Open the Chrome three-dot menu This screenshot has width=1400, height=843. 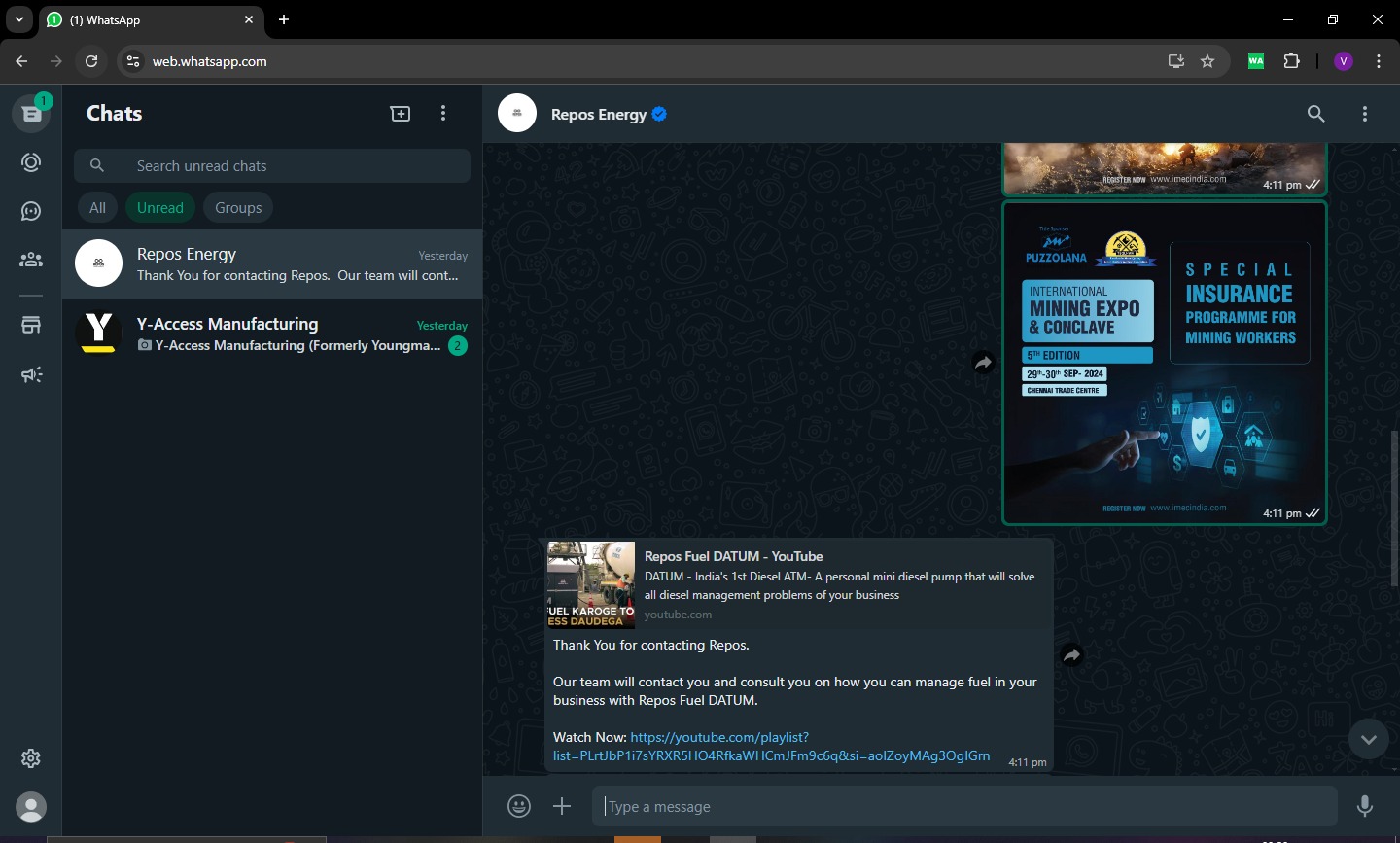click(1379, 61)
